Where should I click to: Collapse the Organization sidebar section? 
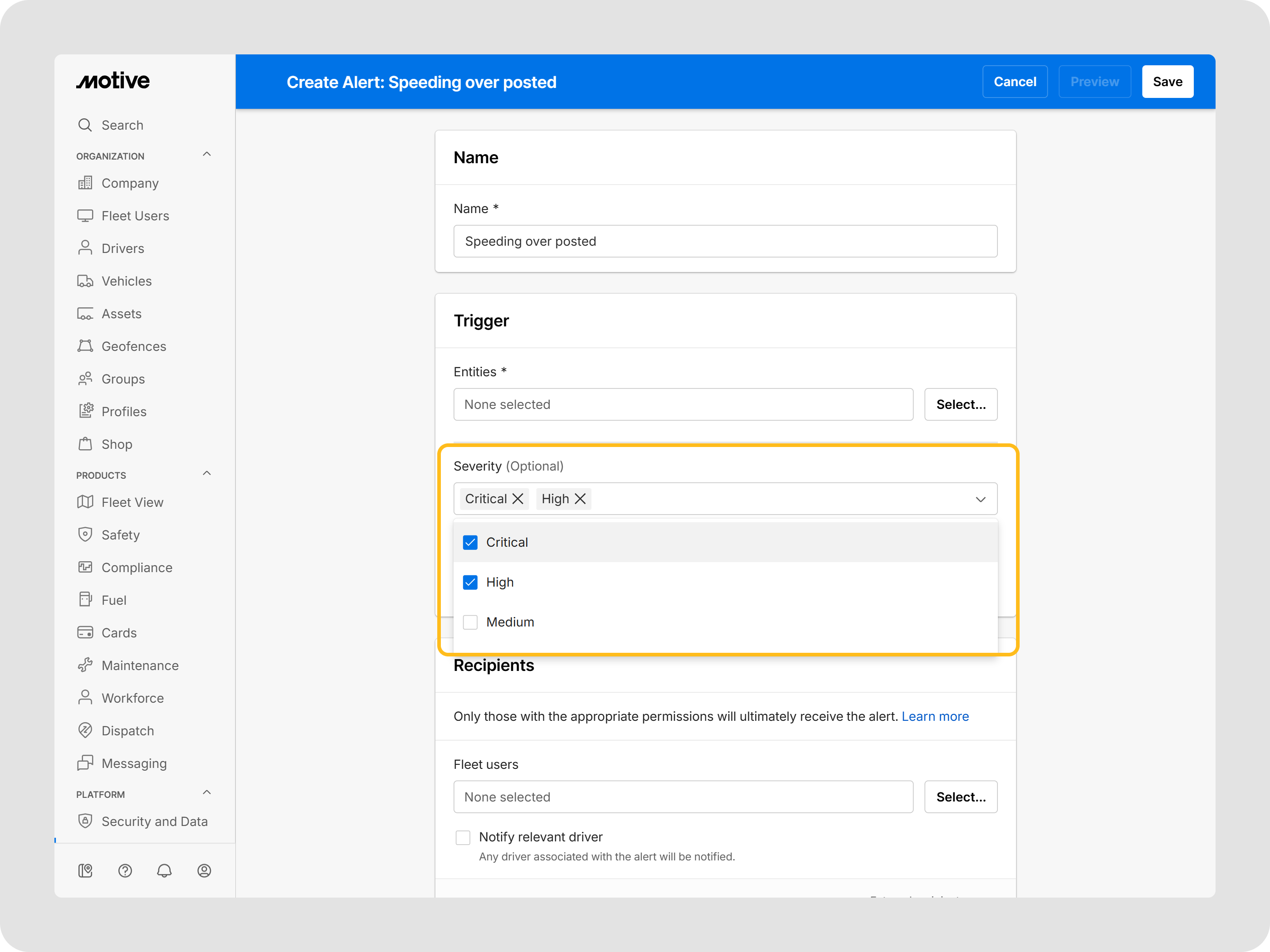point(207,155)
